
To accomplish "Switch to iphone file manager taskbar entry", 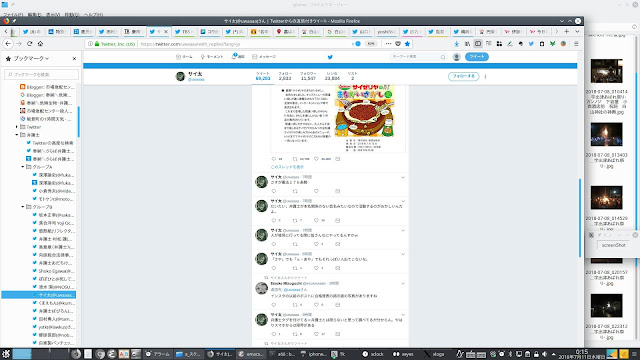I will (314, 354).
